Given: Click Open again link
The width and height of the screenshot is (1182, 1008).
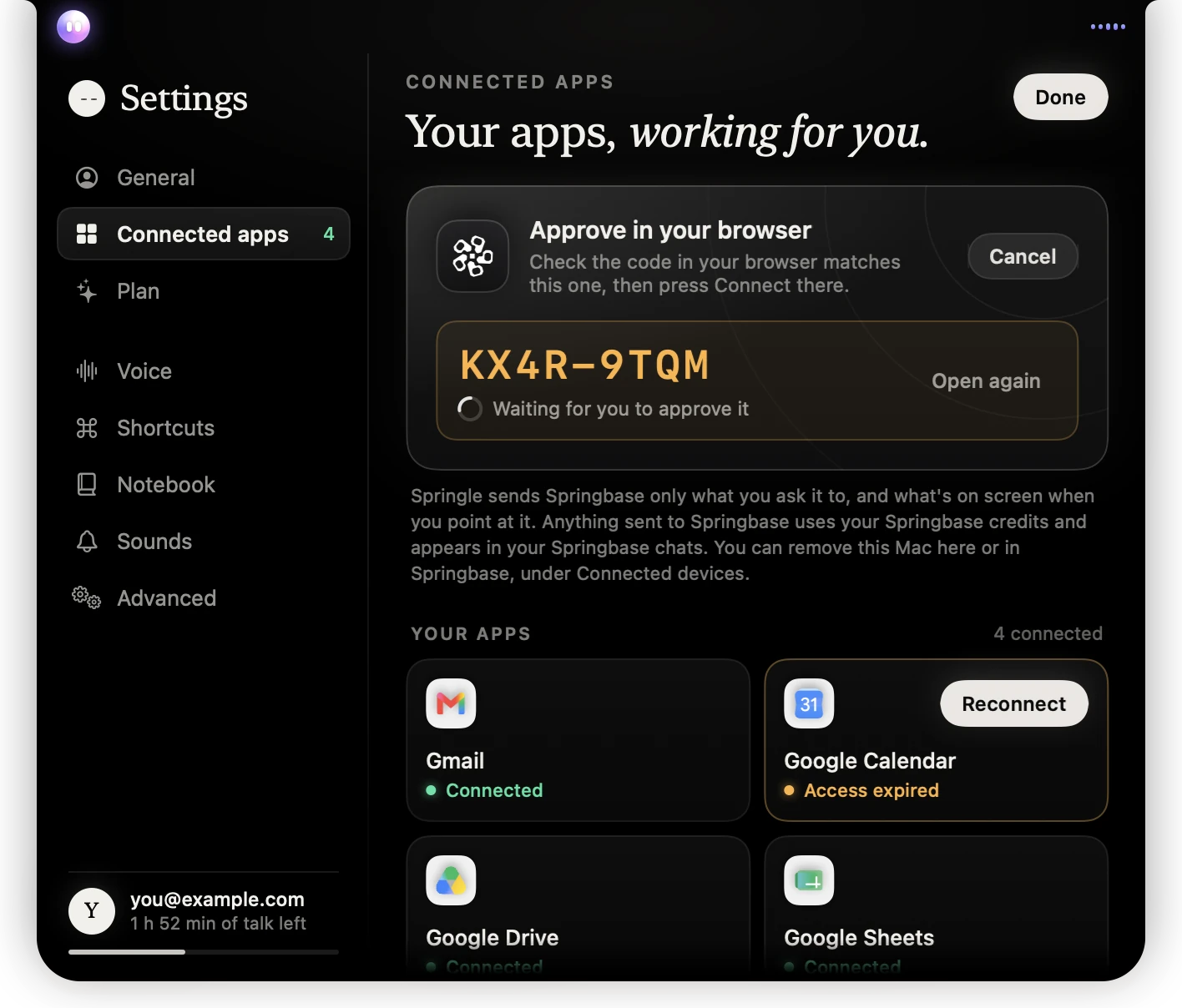Looking at the screenshot, I should [x=986, y=381].
